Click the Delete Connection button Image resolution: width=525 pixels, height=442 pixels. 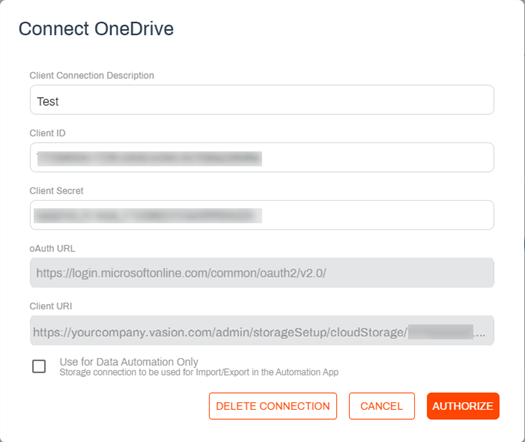click(273, 406)
